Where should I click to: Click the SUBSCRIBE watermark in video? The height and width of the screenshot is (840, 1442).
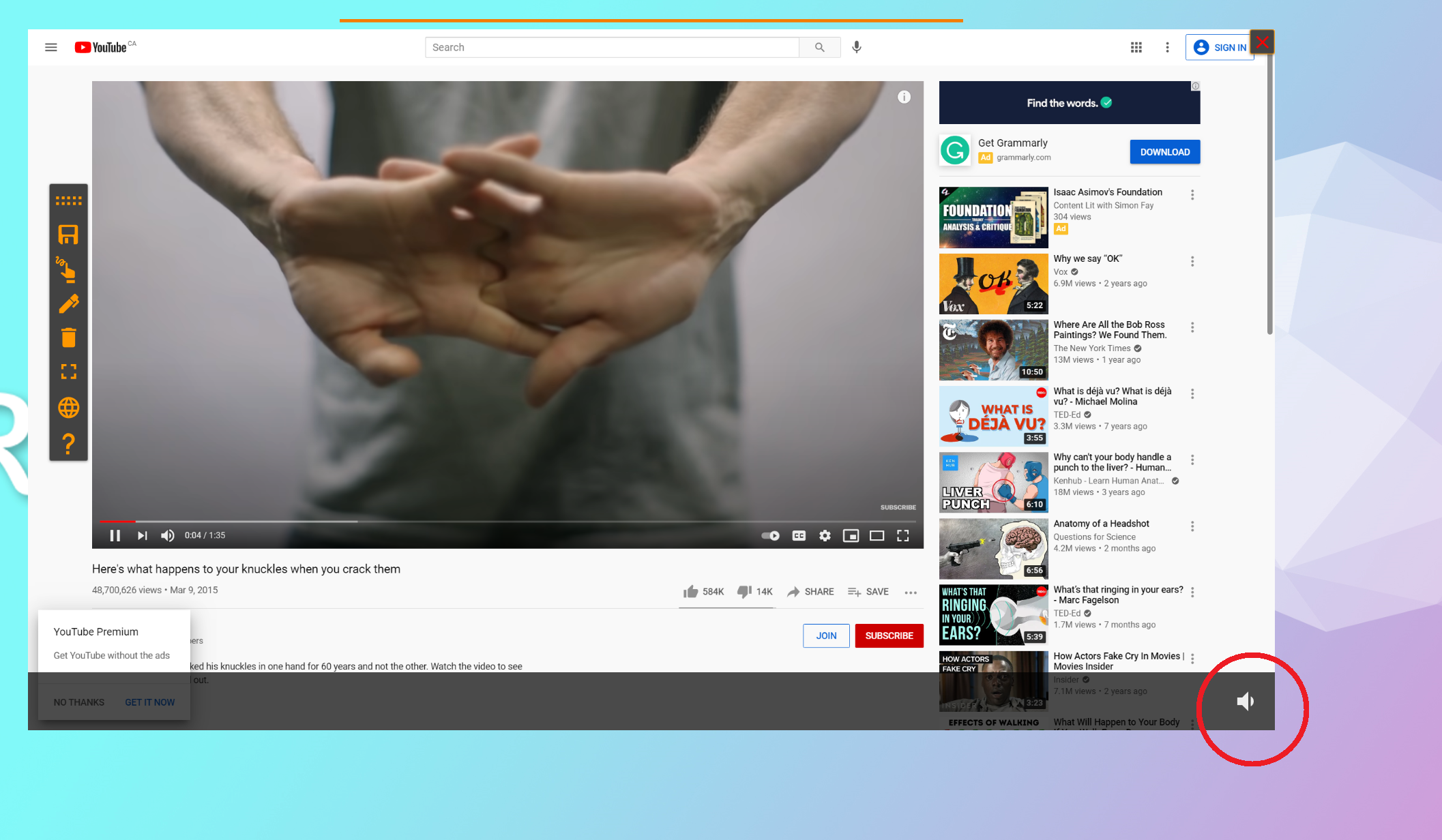click(x=898, y=507)
